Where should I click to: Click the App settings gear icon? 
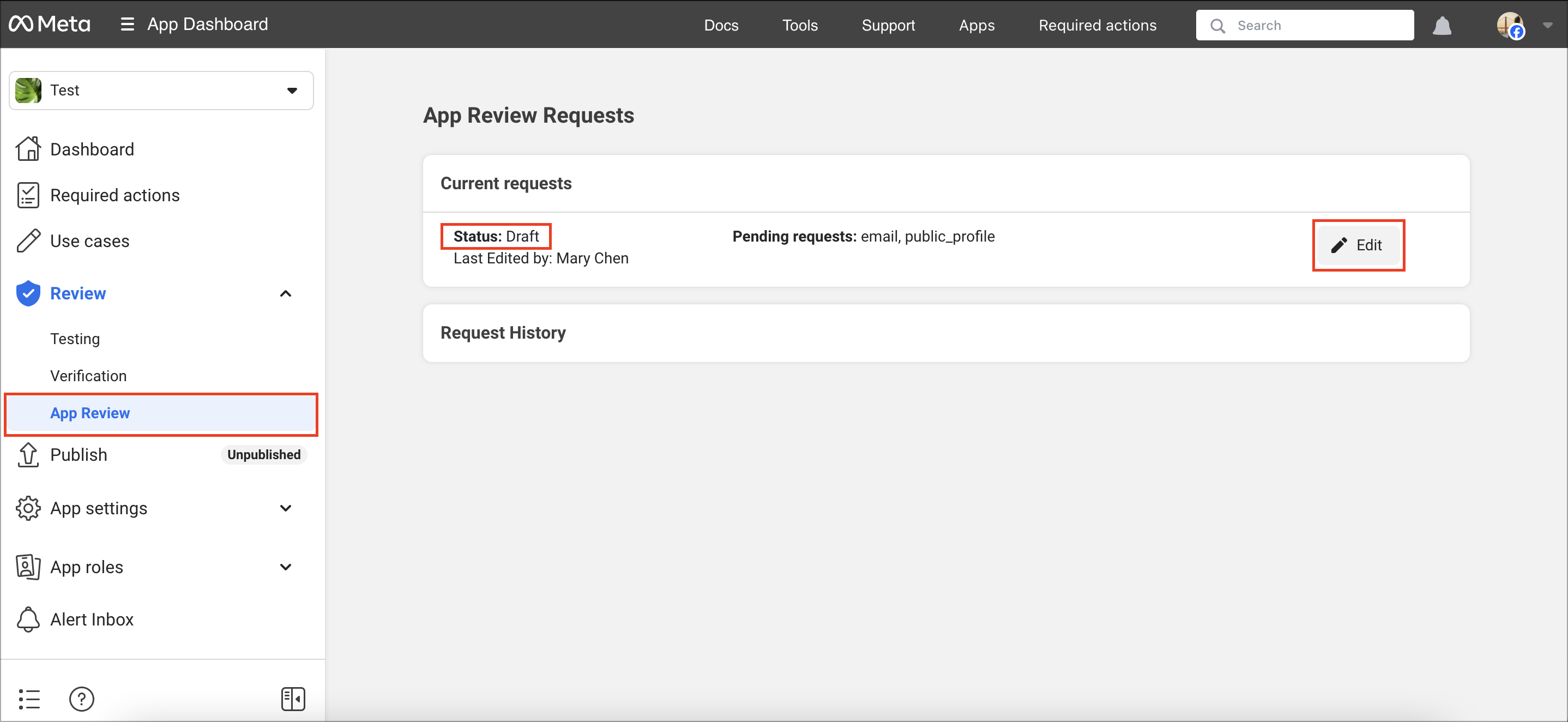pos(28,508)
